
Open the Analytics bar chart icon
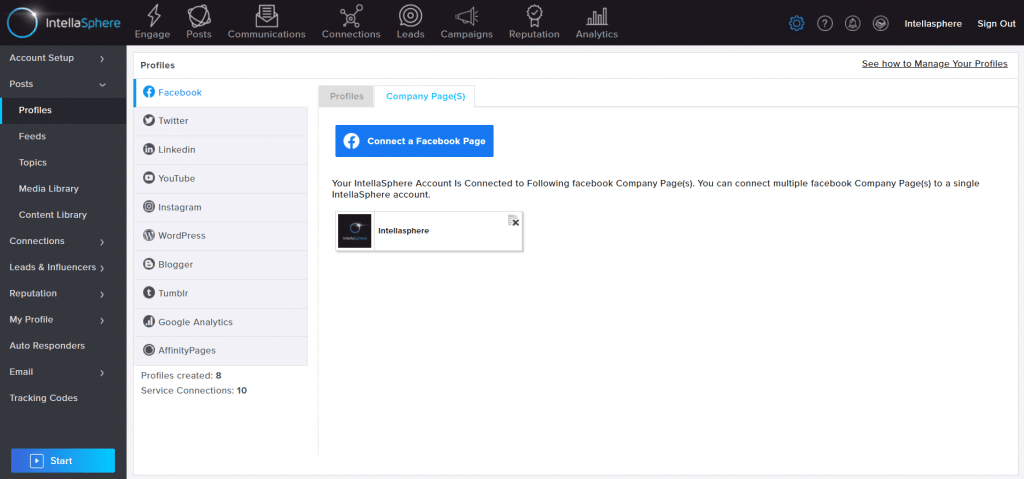(596, 16)
